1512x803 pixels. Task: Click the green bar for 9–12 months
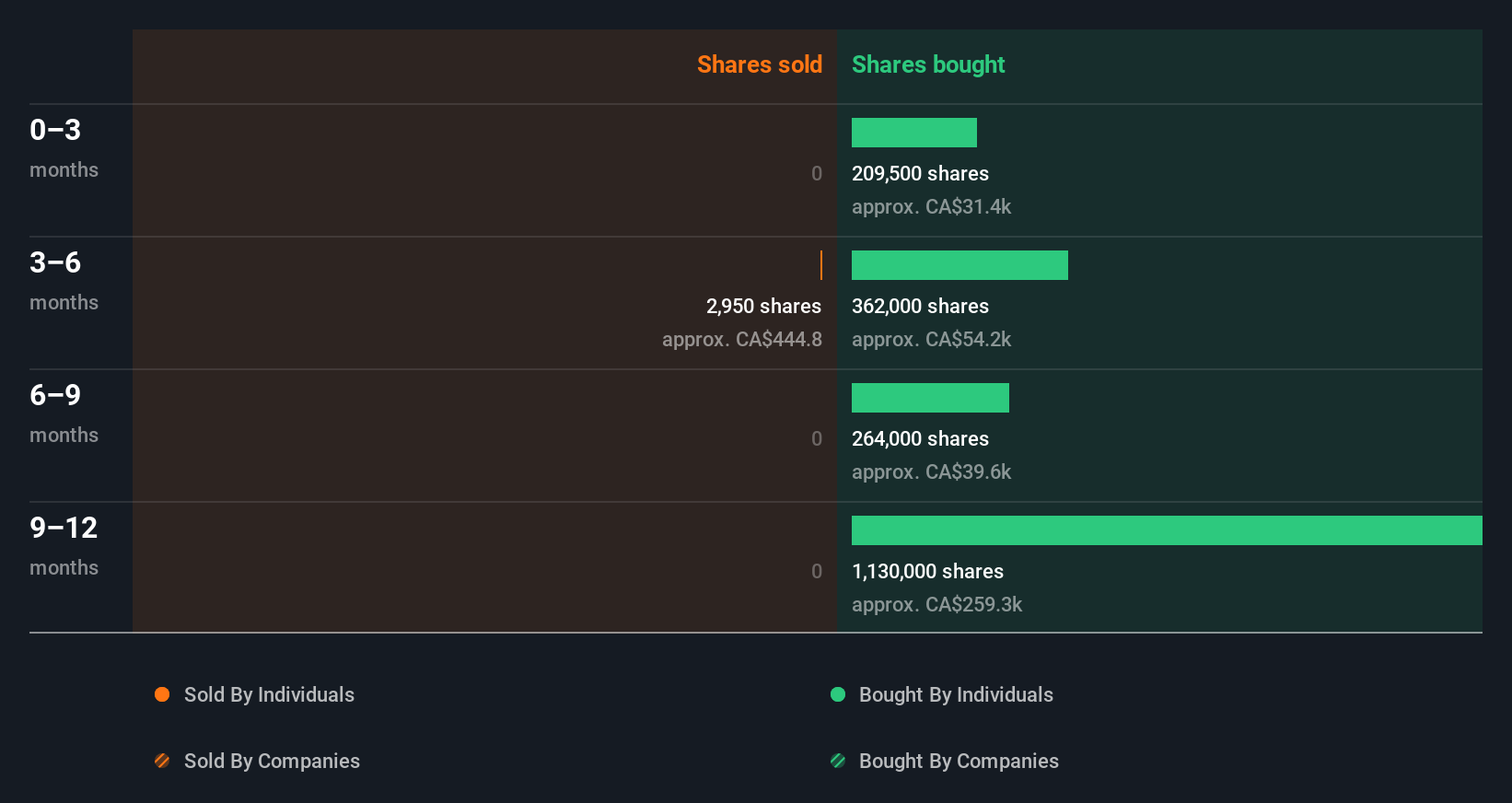point(1167,530)
